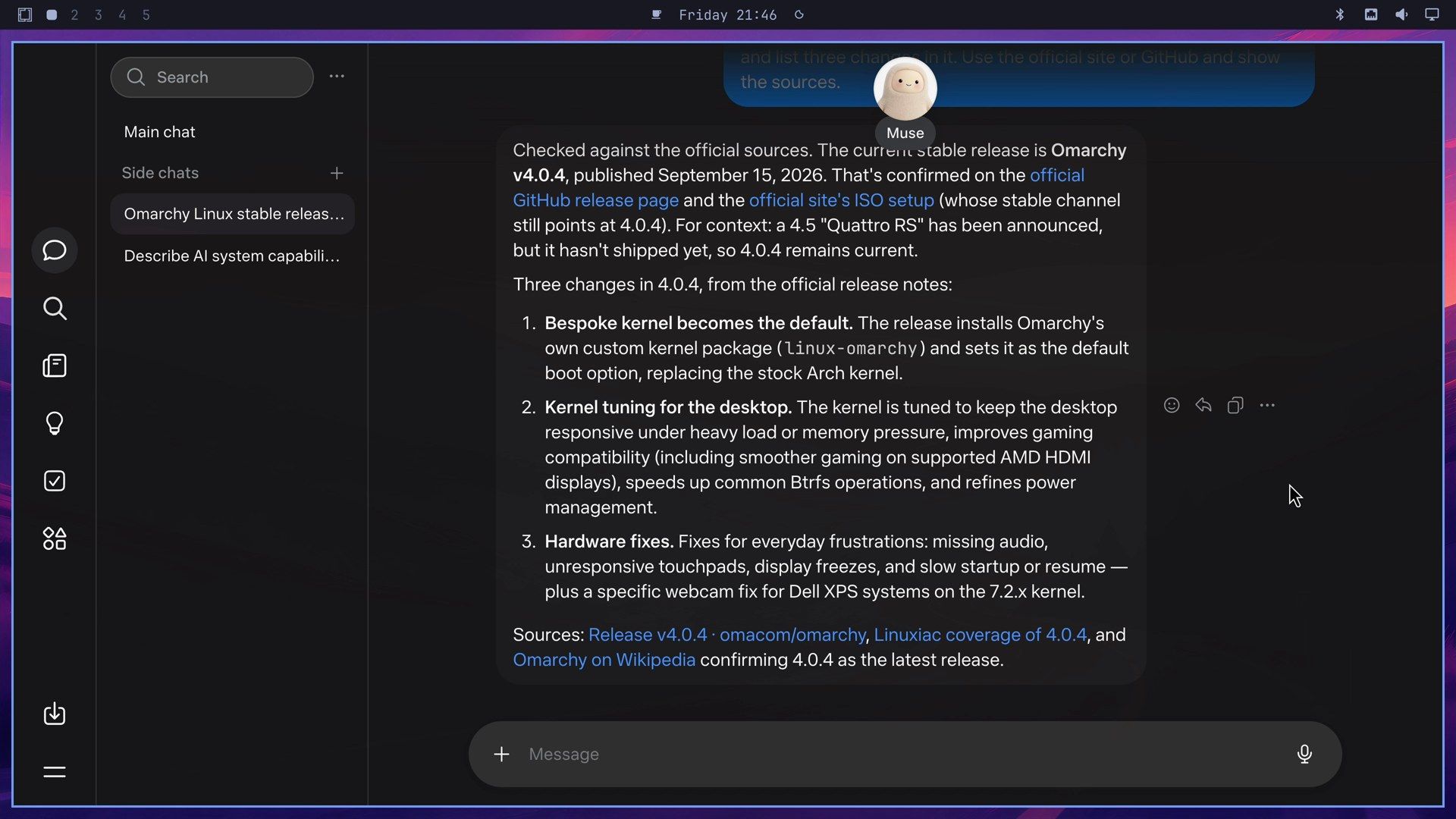1456x819 pixels.
Task: Open the chat bubble sidebar icon
Action: [x=55, y=250]
